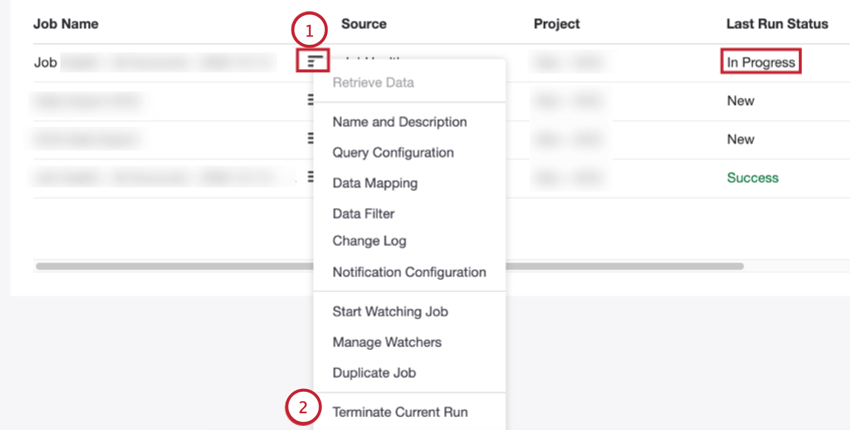Open the first job's options menu icon
Viewport: 850px width, 430px height.
tap(315, 62)
